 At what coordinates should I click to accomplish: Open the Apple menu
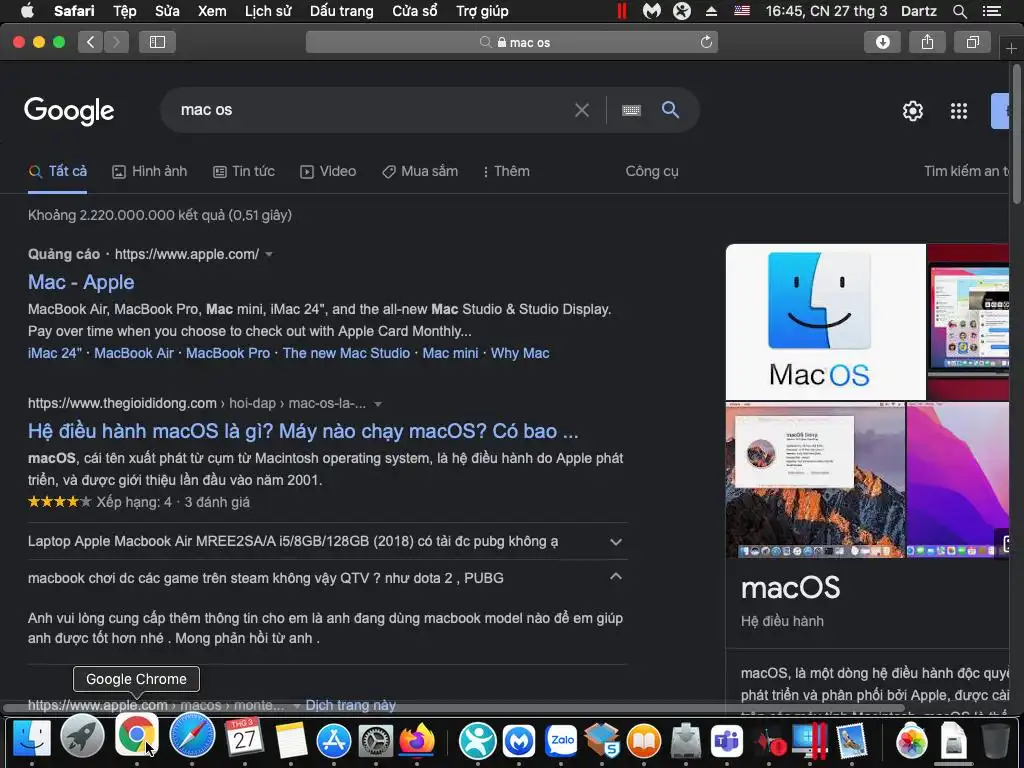click(27, 11)
